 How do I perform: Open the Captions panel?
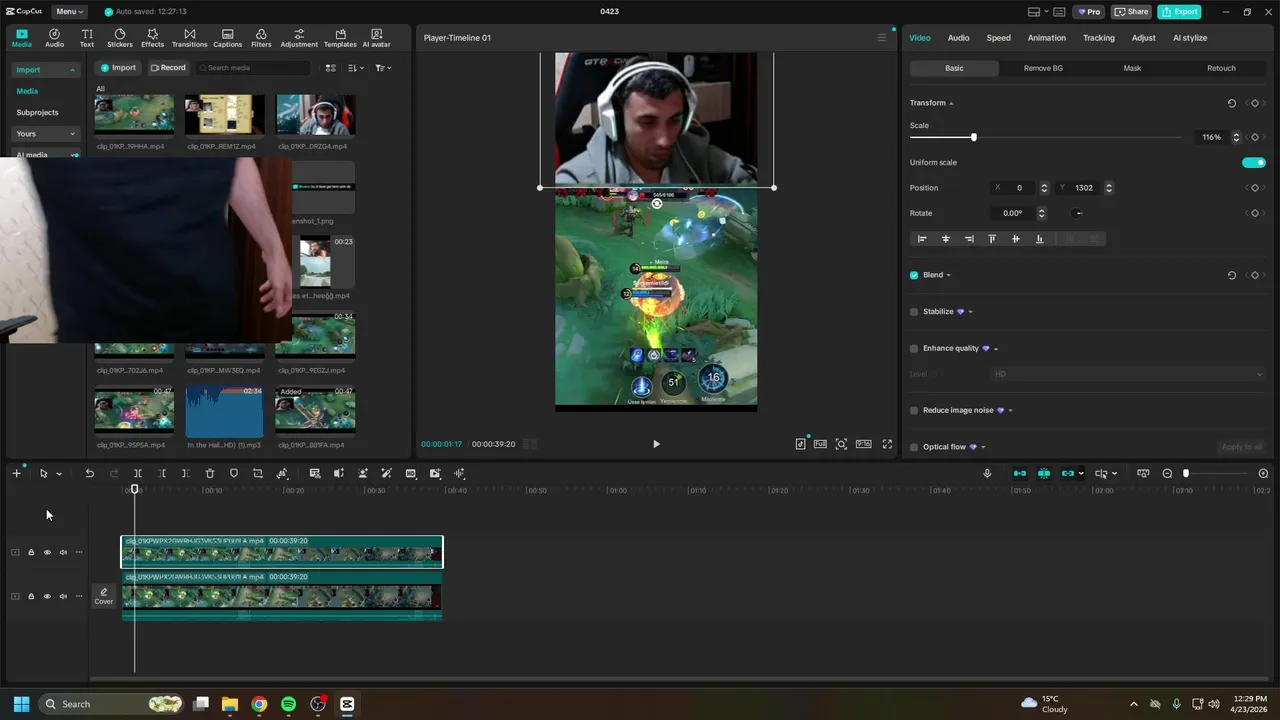pyautogui.click(x=227, y=38)
